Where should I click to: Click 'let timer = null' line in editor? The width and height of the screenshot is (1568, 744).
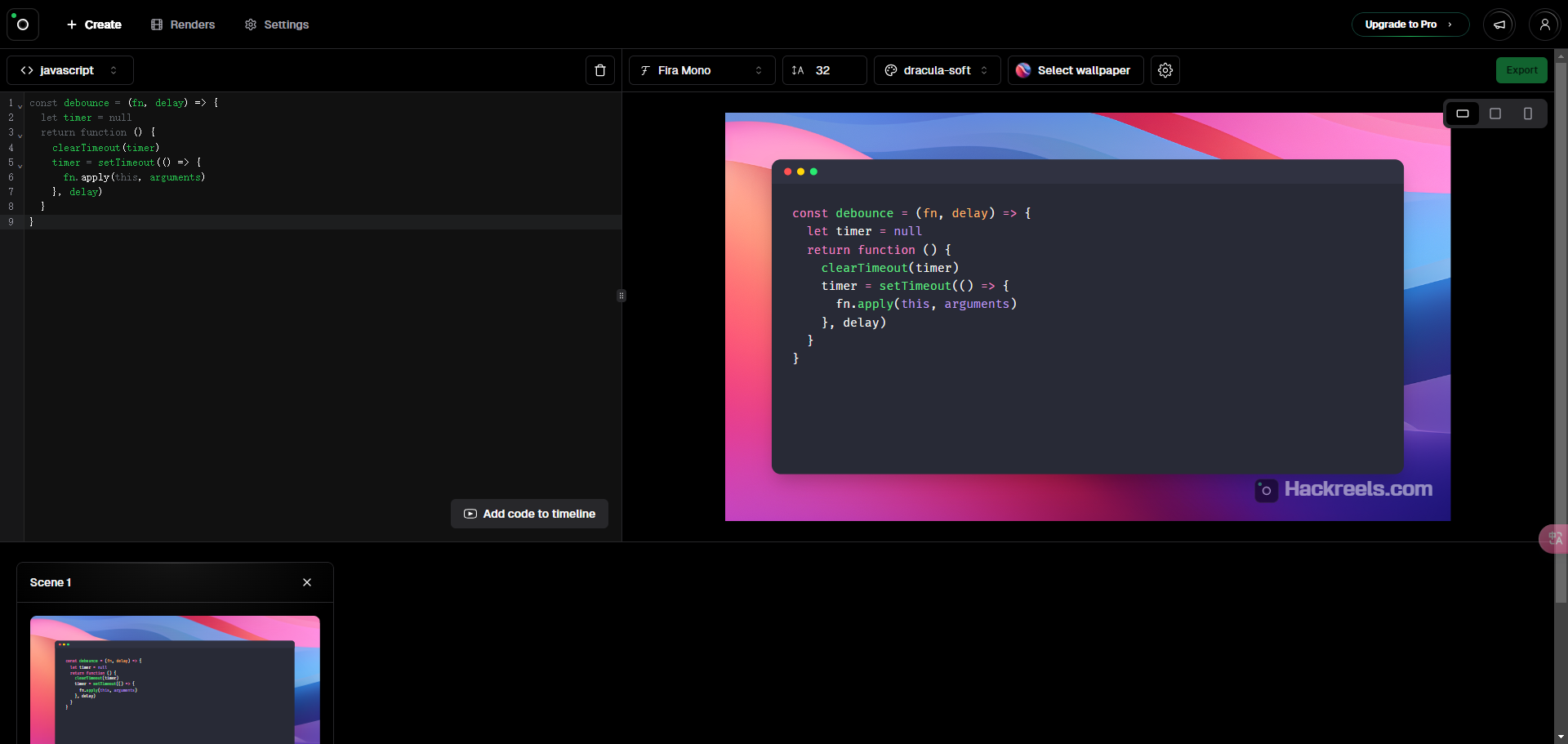tap(86, 118)
